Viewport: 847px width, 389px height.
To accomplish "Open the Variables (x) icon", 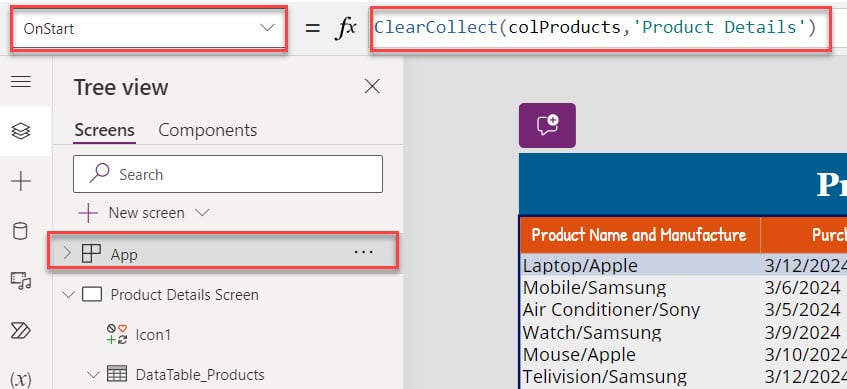I will pos(21,379).
